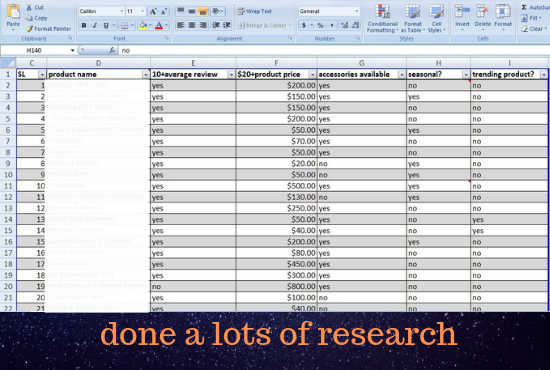Click the borders grid icon

[124, 25]
